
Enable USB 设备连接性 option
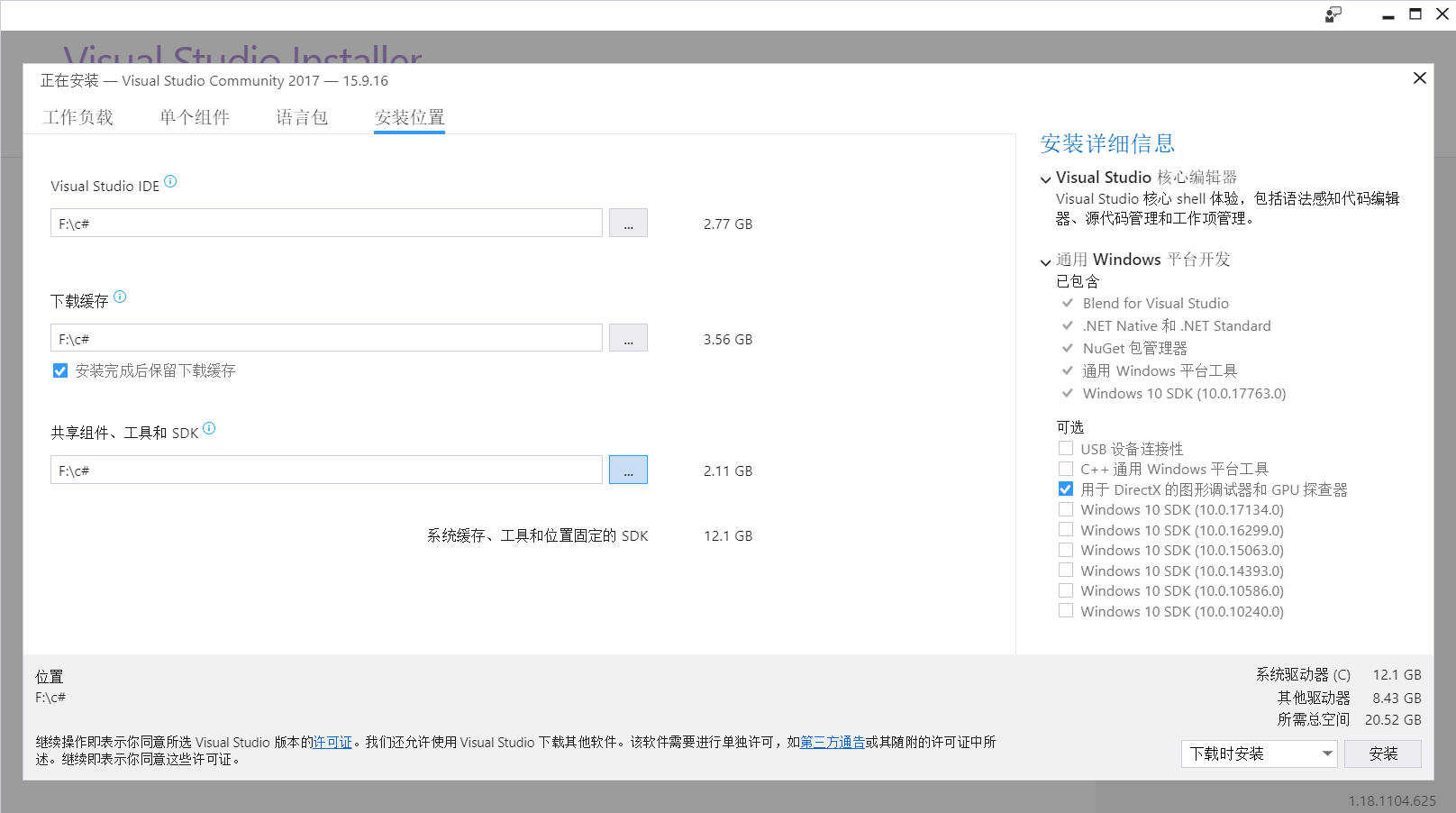(x=1066, y=448)
